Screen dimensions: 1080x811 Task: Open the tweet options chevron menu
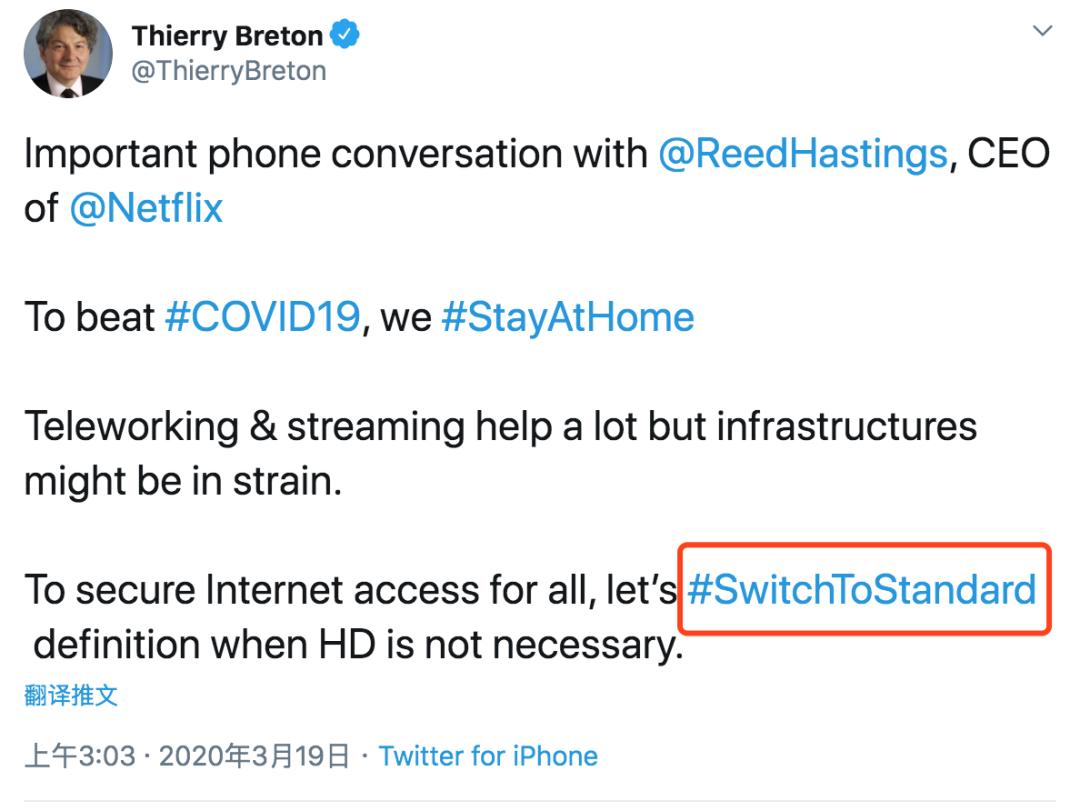[x=1042, y=32]
